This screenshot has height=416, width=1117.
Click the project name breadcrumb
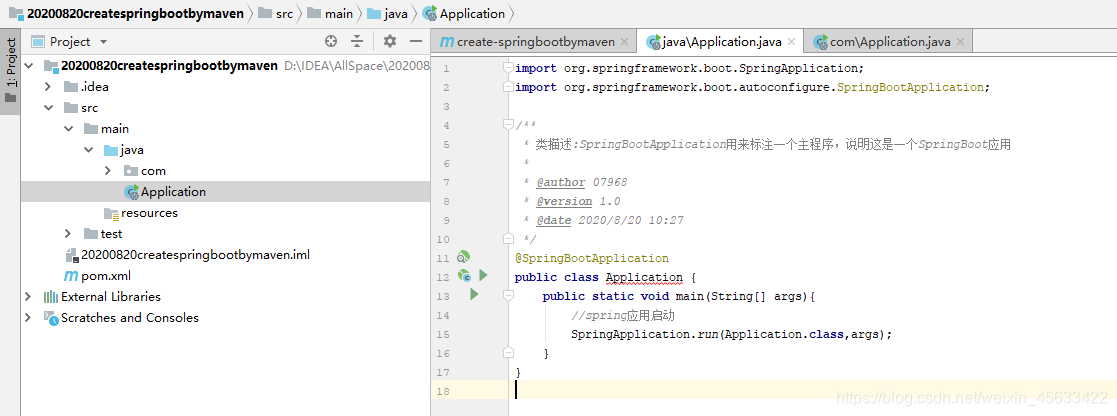[x=125, y=14]
